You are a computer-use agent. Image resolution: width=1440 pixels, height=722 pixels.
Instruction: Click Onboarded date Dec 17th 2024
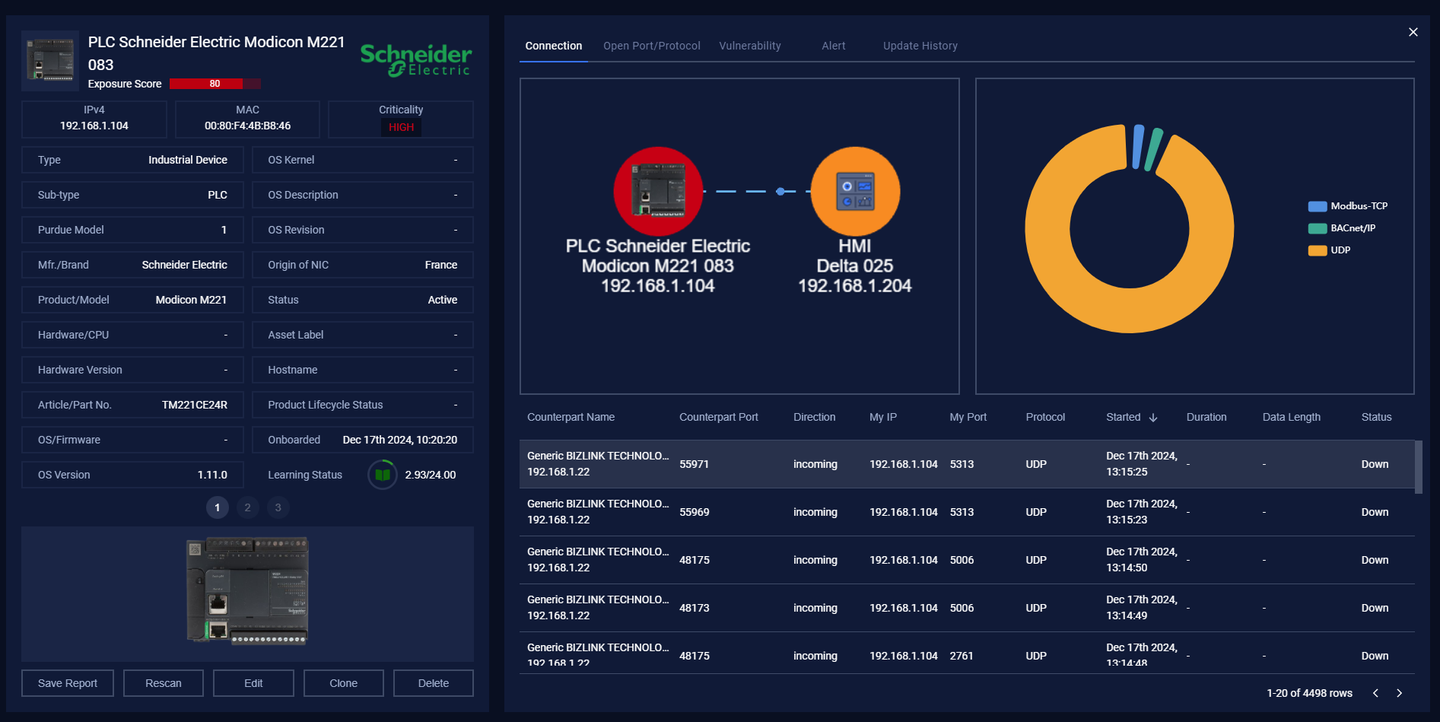[x=400, y=440]
